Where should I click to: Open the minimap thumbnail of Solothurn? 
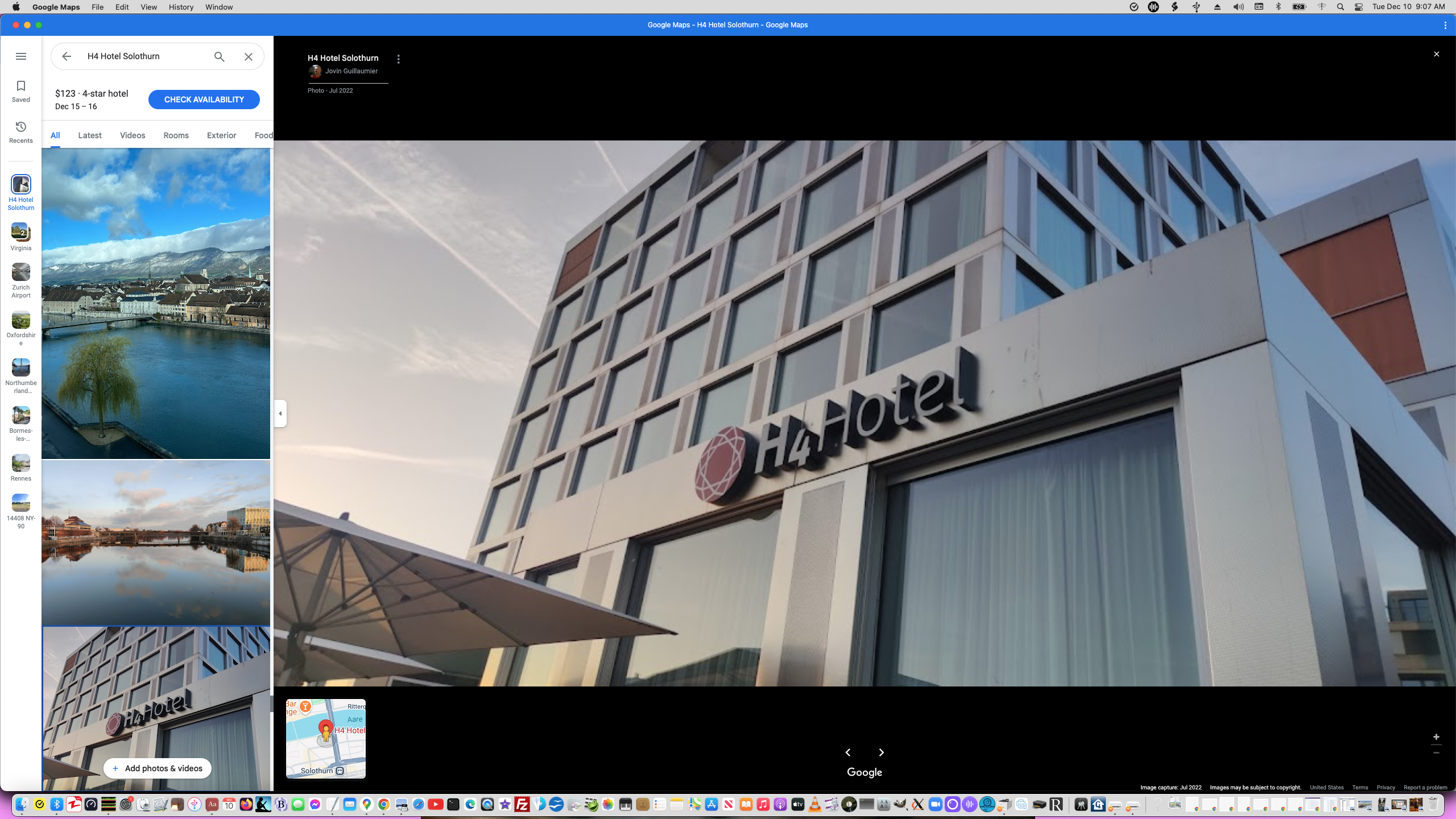coord(326,739)
